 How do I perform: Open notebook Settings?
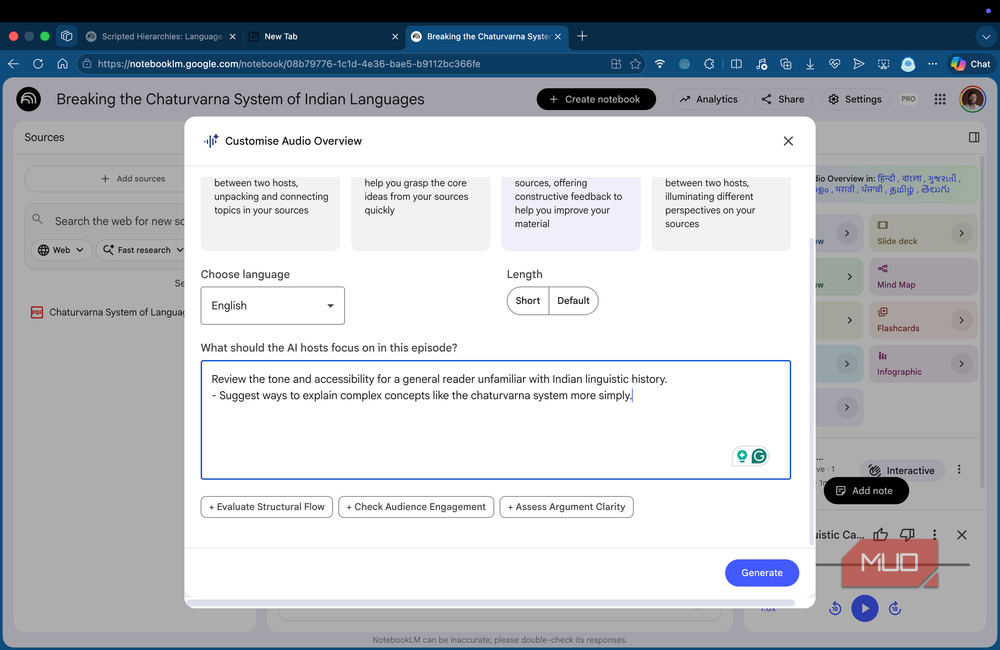pos(855,99)
